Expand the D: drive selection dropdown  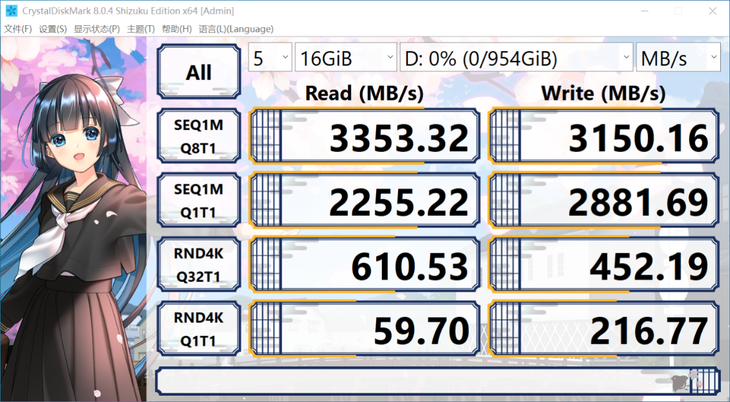click(x=516, y=58)
